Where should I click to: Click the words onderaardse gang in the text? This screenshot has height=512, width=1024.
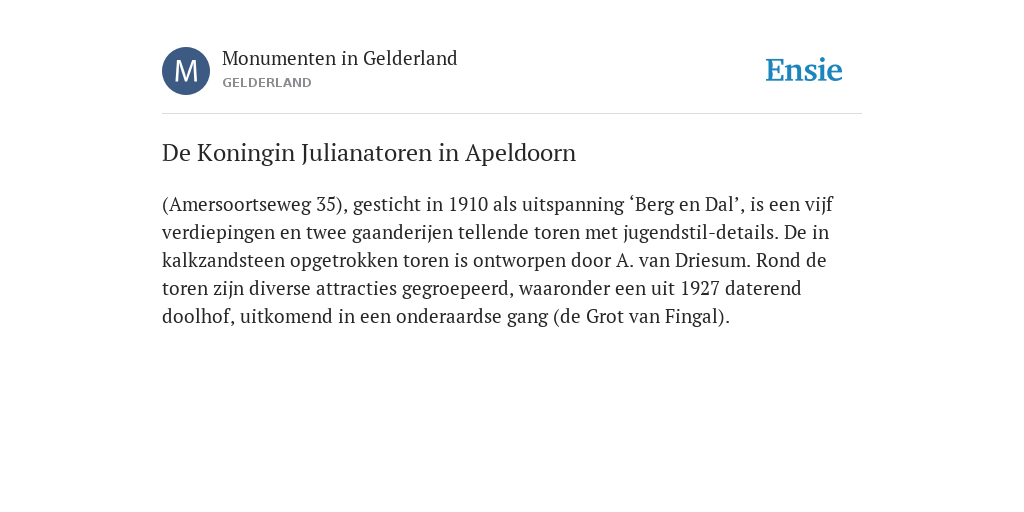pos(472,317)
